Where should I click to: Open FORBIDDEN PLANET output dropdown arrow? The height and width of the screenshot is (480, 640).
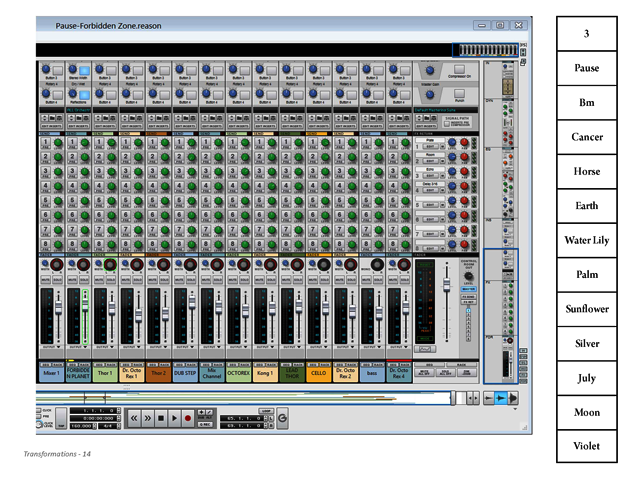(x=85, y=347)
